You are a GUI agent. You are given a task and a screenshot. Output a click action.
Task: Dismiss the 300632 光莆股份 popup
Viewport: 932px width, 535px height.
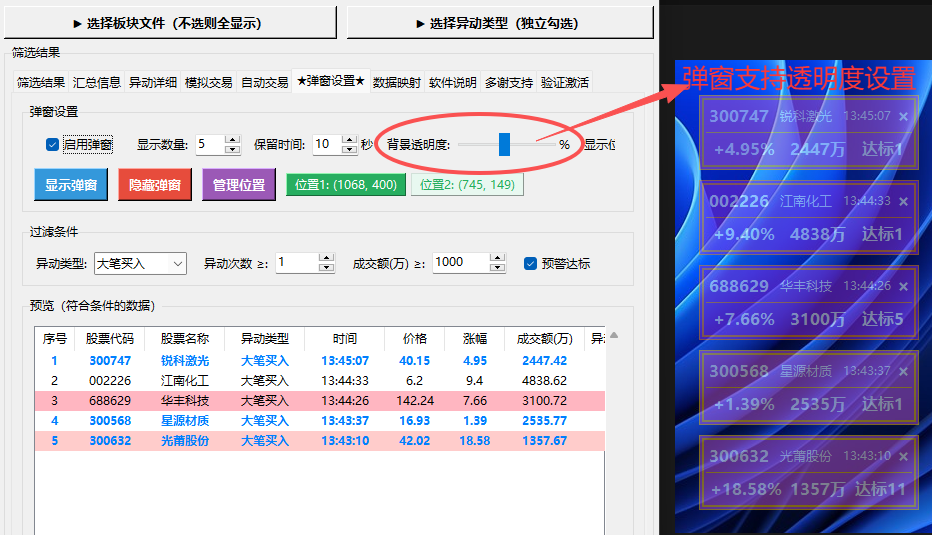point(903,457)
